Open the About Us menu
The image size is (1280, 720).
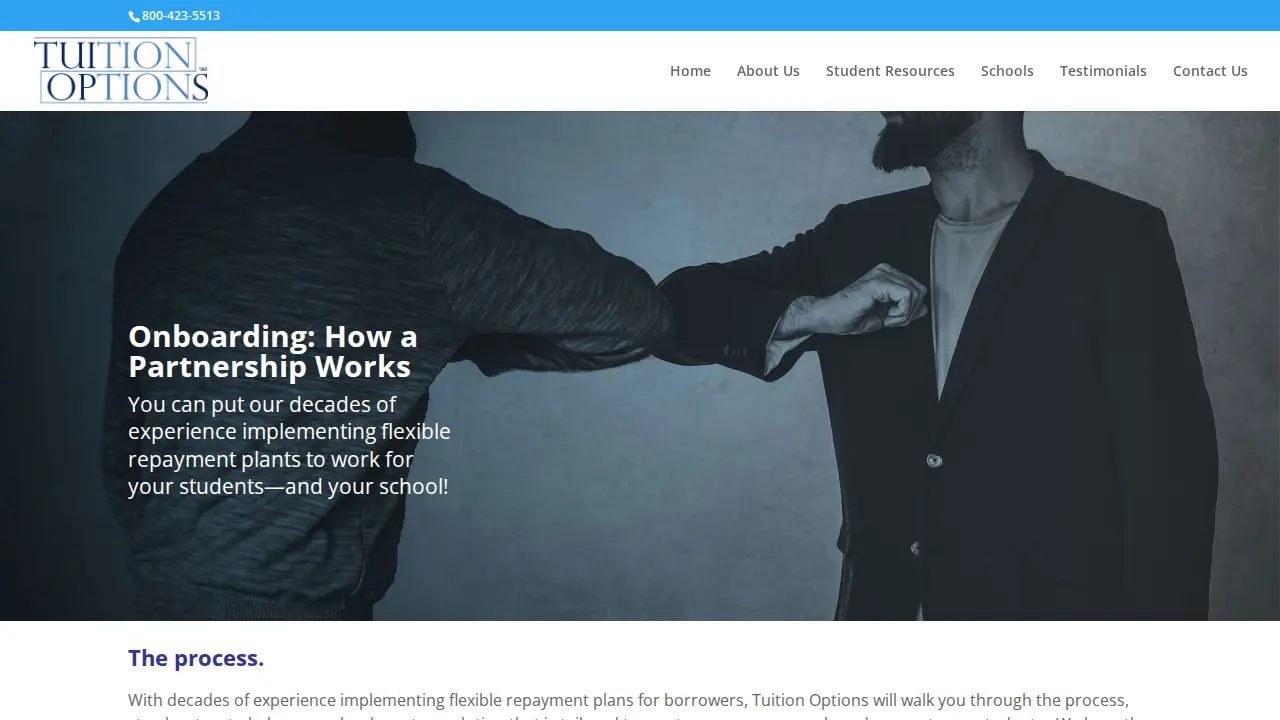coord(768,71)
